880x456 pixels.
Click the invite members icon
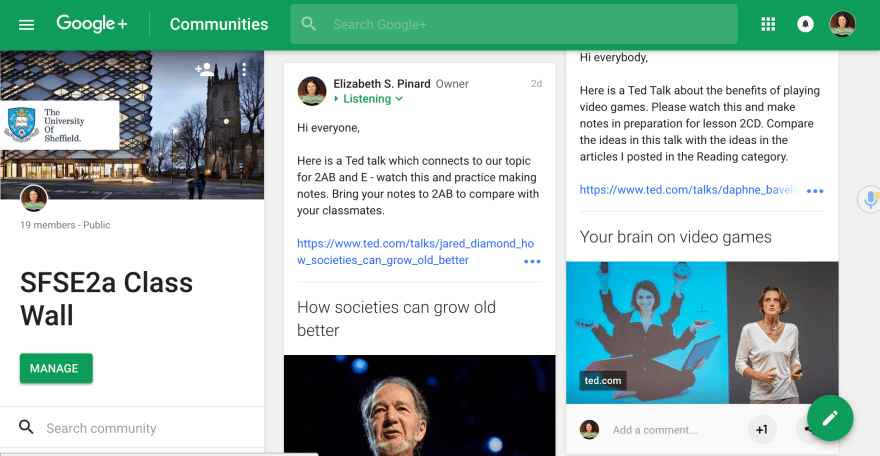[x=205, y=69]
